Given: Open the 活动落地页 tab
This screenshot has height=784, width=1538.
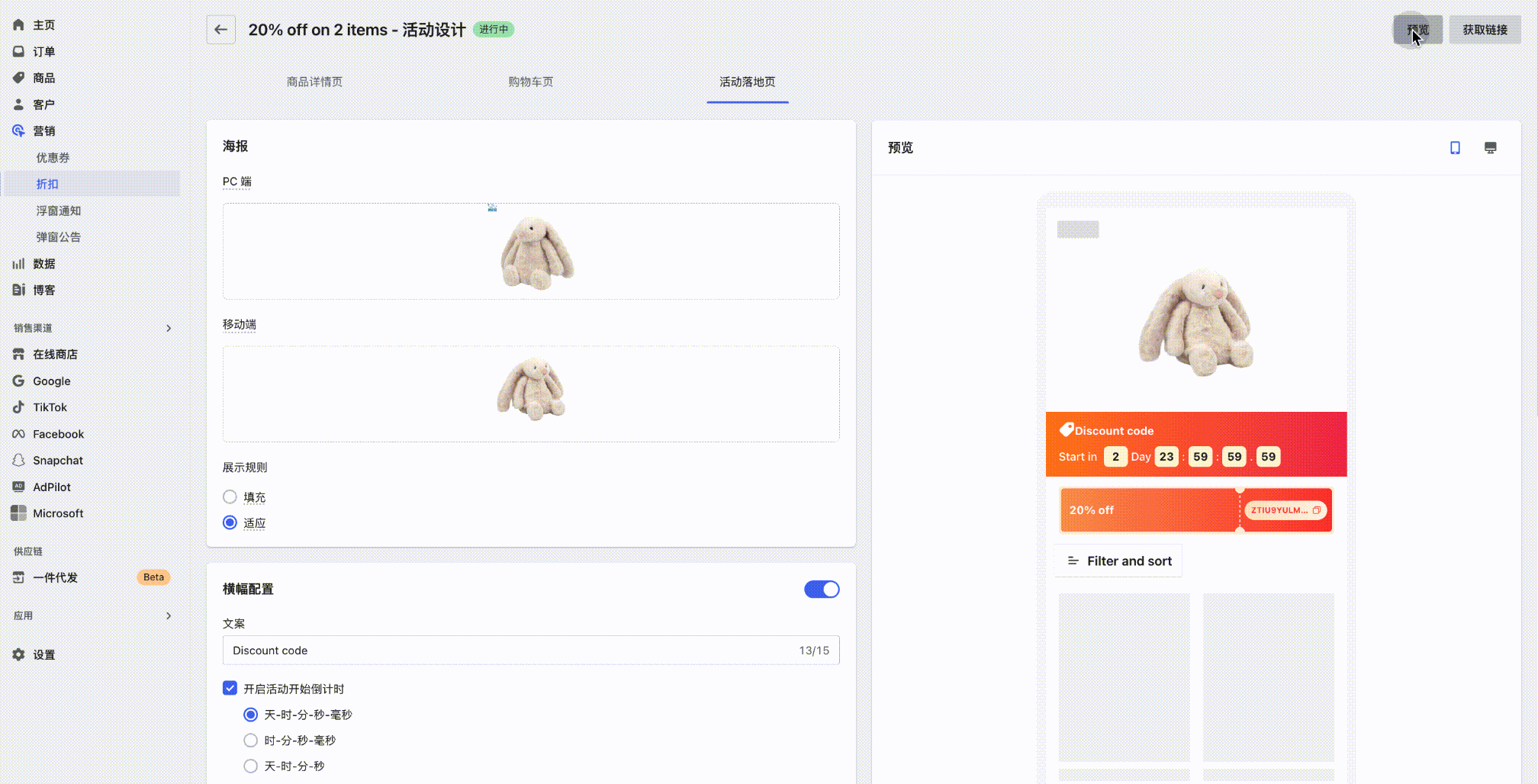Looking at the screenshot, I should point(748,82).
